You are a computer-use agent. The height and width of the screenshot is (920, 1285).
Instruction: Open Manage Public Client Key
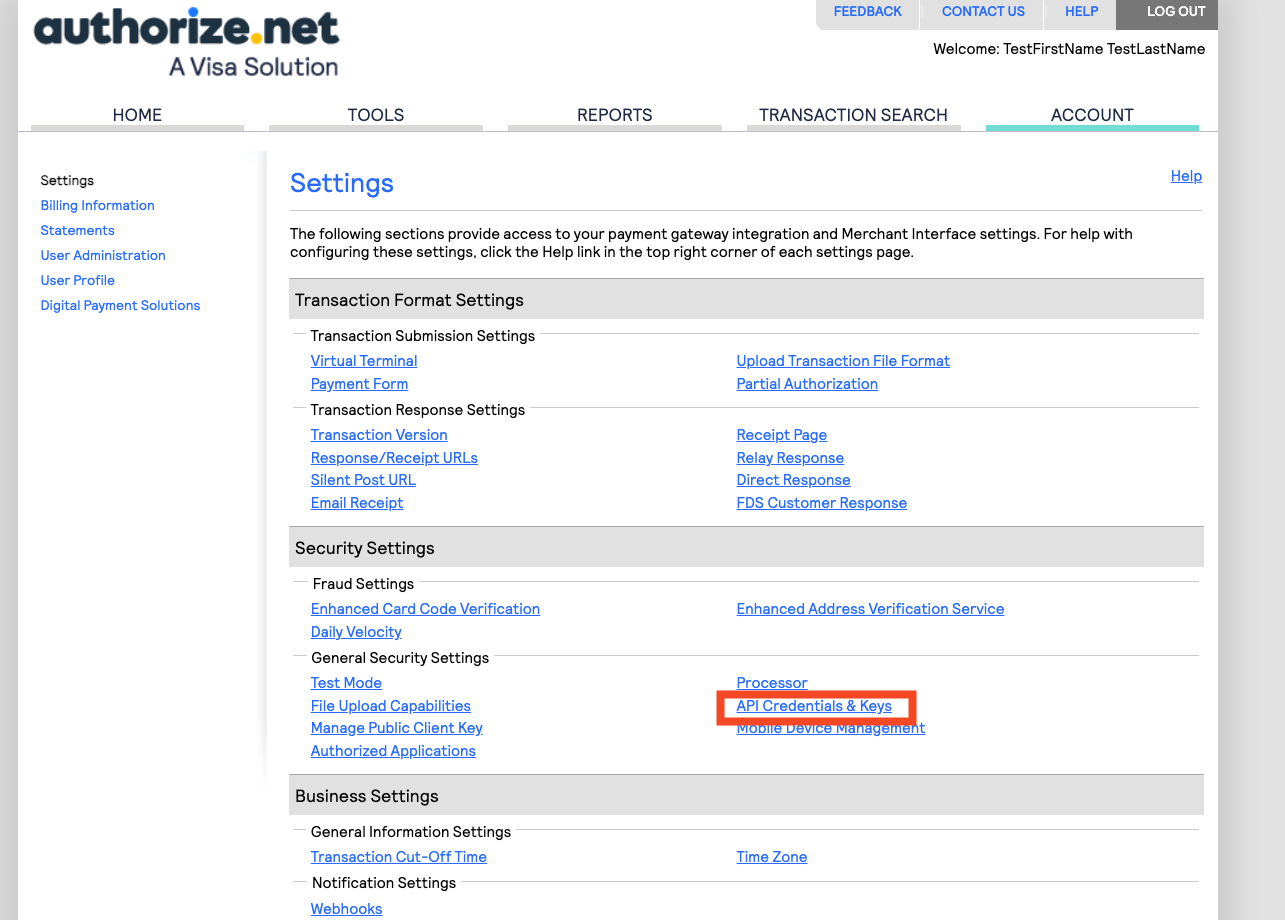point(396,728)
